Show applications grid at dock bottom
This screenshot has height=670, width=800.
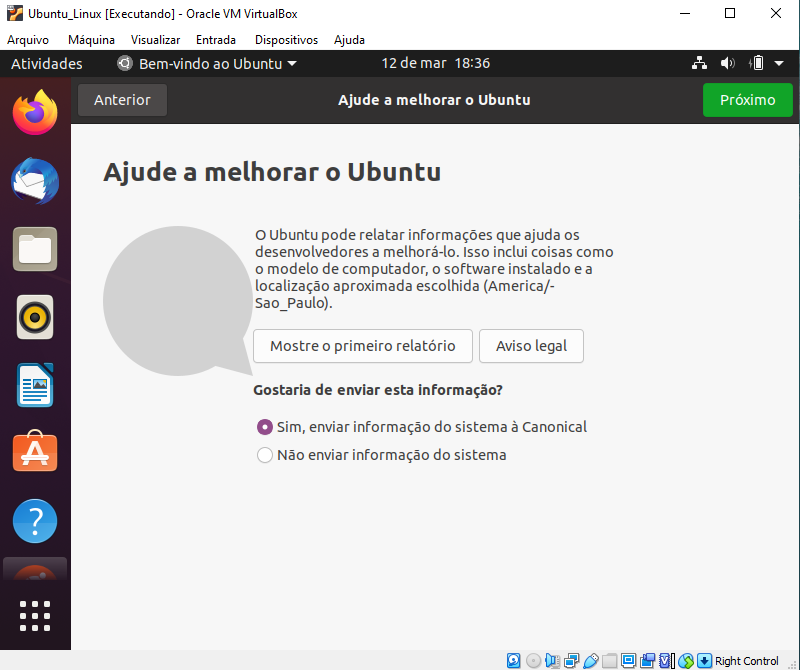pyautogui.click(x=35, y=615)
